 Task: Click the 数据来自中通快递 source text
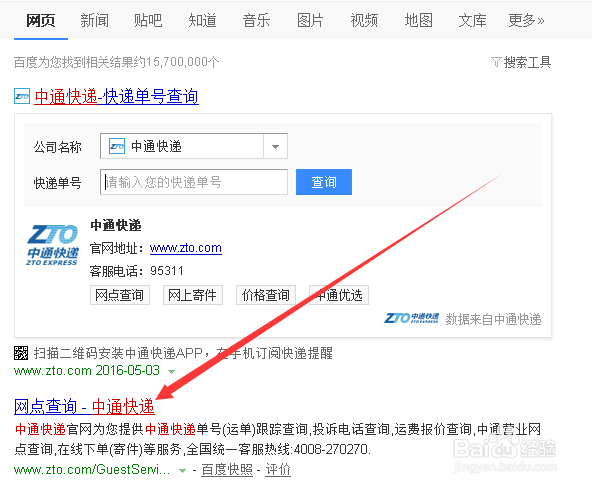pyautogui.click(x=493, y=319)
